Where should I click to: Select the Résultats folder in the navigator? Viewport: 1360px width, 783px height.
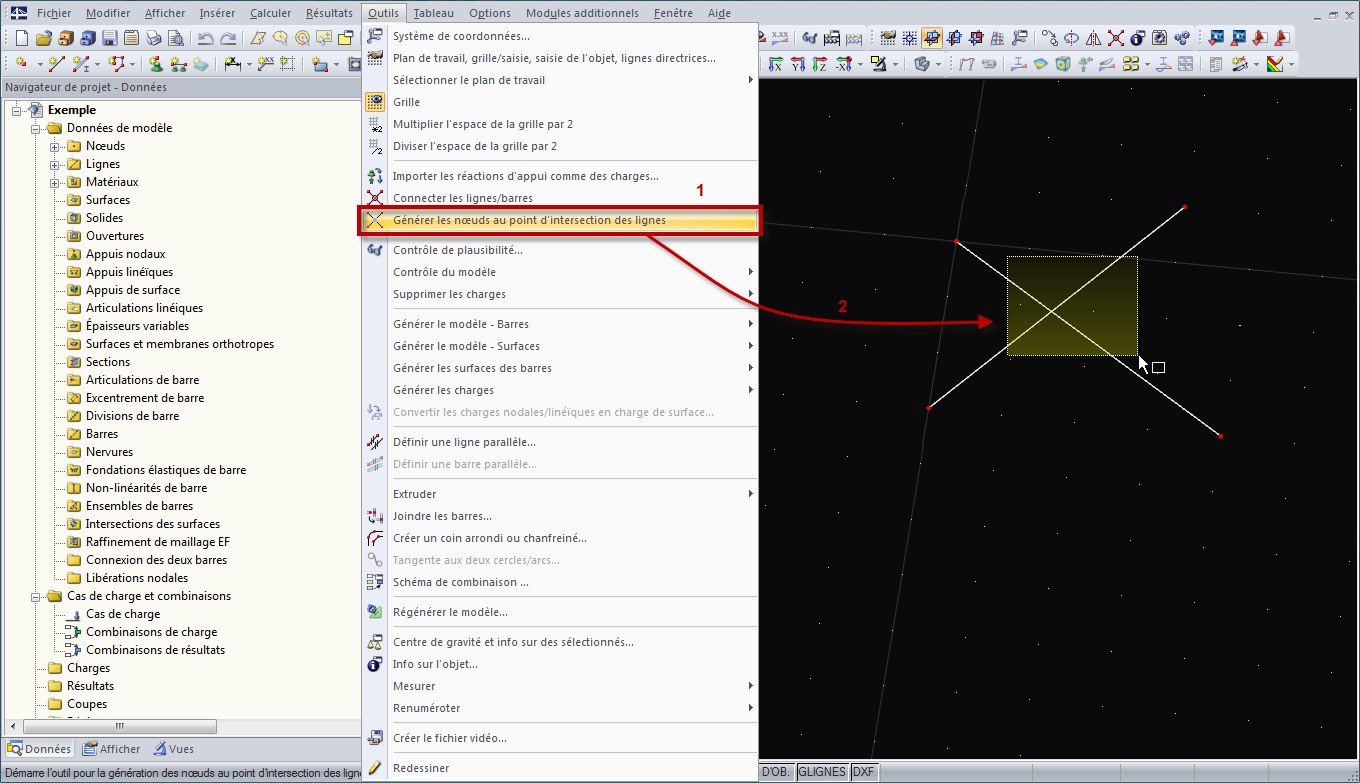point(90,686)
